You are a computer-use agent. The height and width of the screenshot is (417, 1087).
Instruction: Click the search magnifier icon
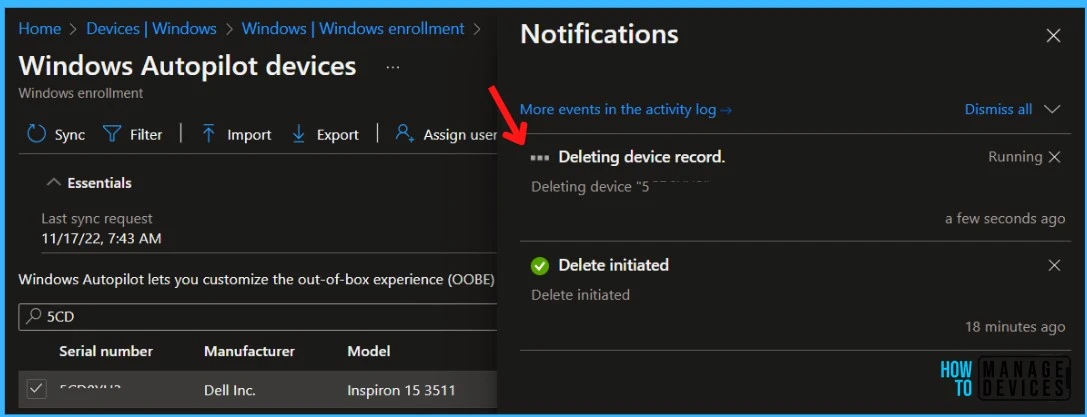33,317
